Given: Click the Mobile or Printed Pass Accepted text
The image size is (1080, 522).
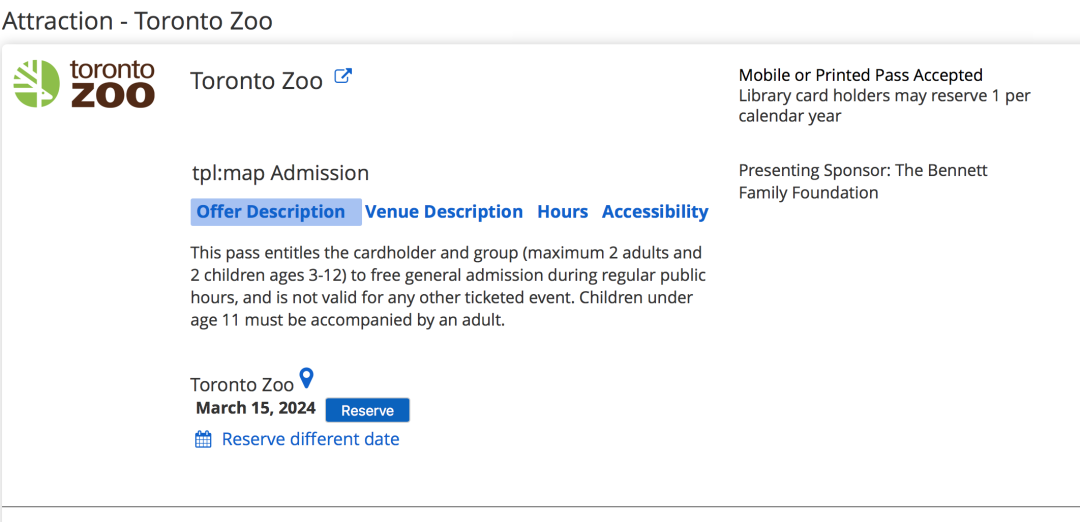Looking at the screenshot, I should pos(861,75).
